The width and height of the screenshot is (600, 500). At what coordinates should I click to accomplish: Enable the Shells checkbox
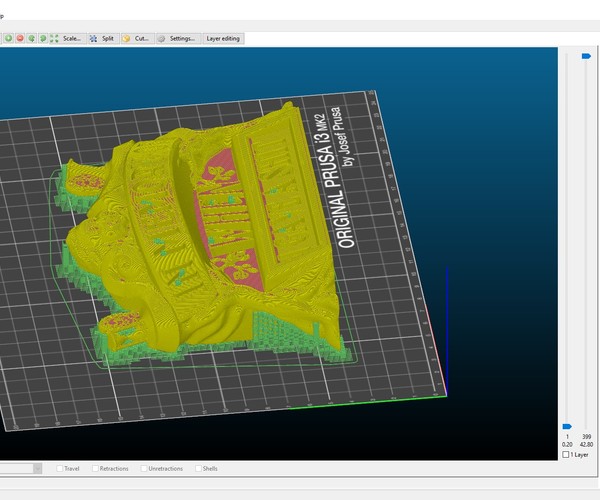point(198,468)
